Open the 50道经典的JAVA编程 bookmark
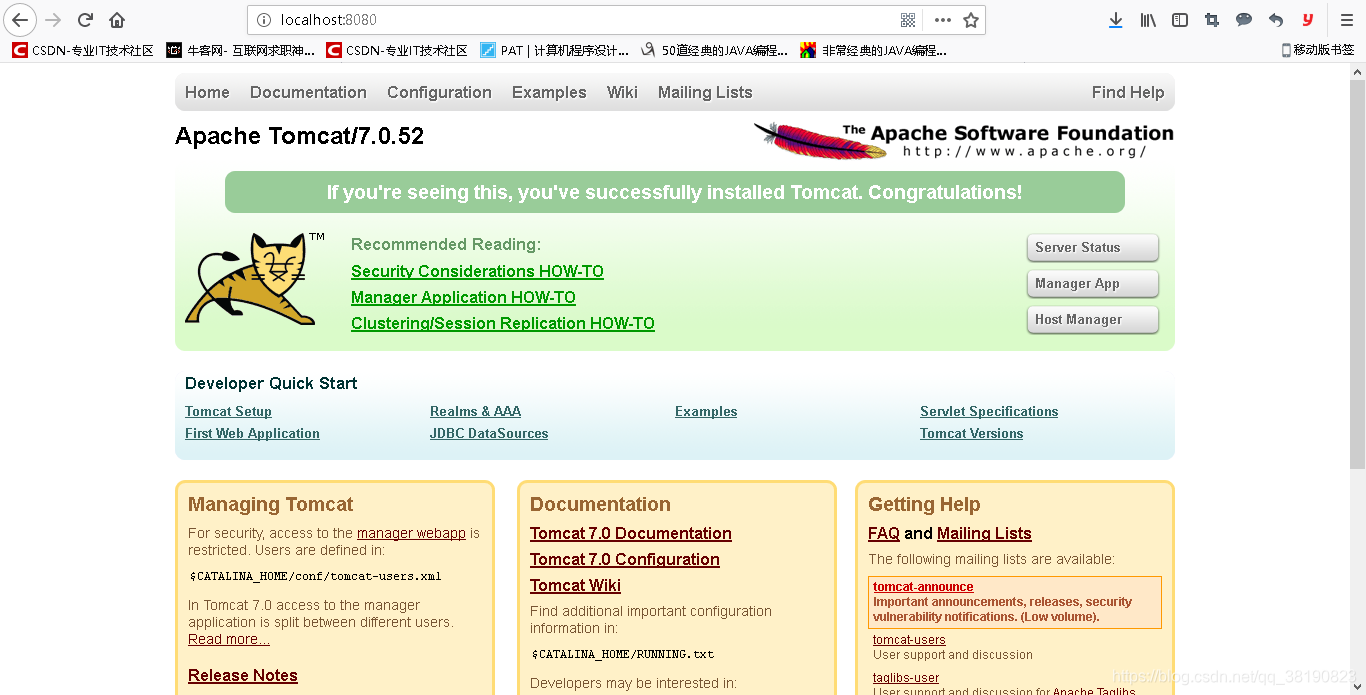Viewport: 1366px width, 695px height. pos(714,50)
